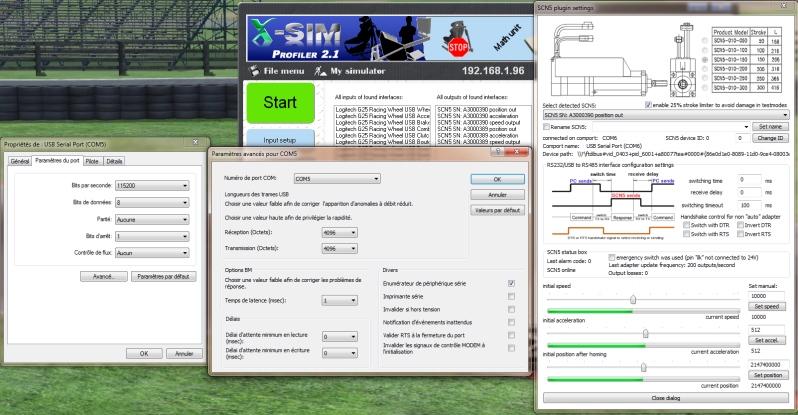Open Input setup in X-Sim sidebar
This screenshot has height=415, width=798.
tap(280, 140)
